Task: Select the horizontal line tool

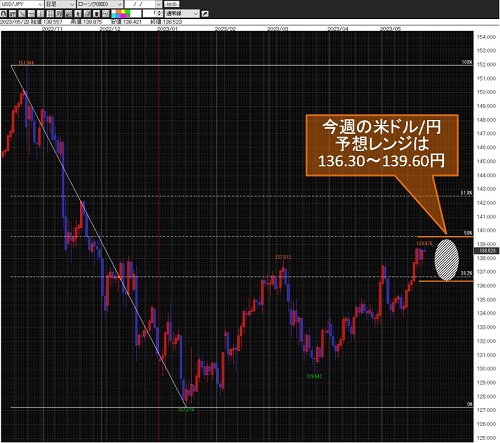Action: pyautogui.click(x=31, y=14)
